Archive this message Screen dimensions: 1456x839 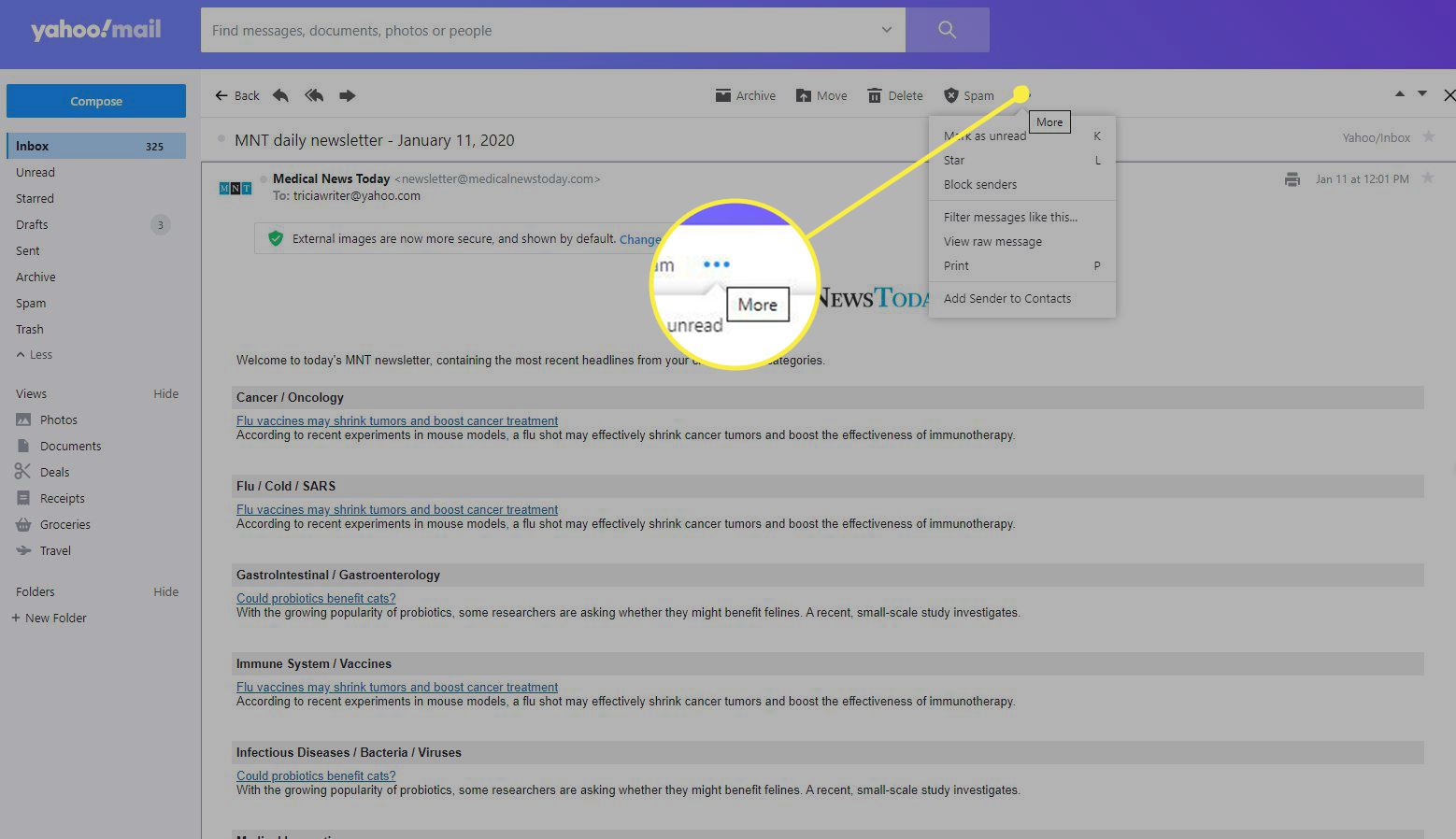[745, 95]
